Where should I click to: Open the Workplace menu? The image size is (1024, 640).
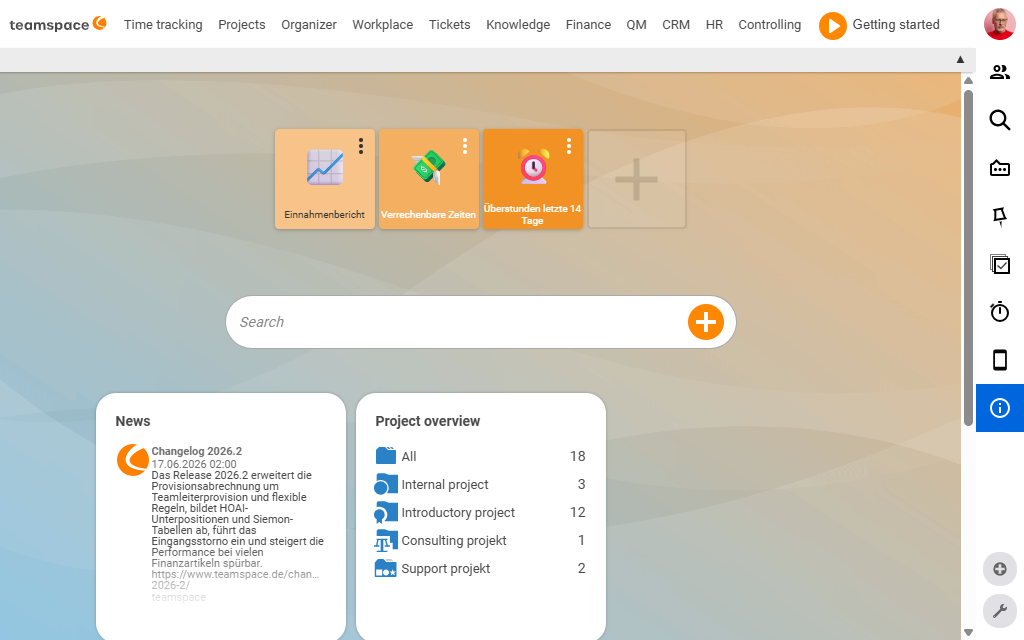point(383,25)
